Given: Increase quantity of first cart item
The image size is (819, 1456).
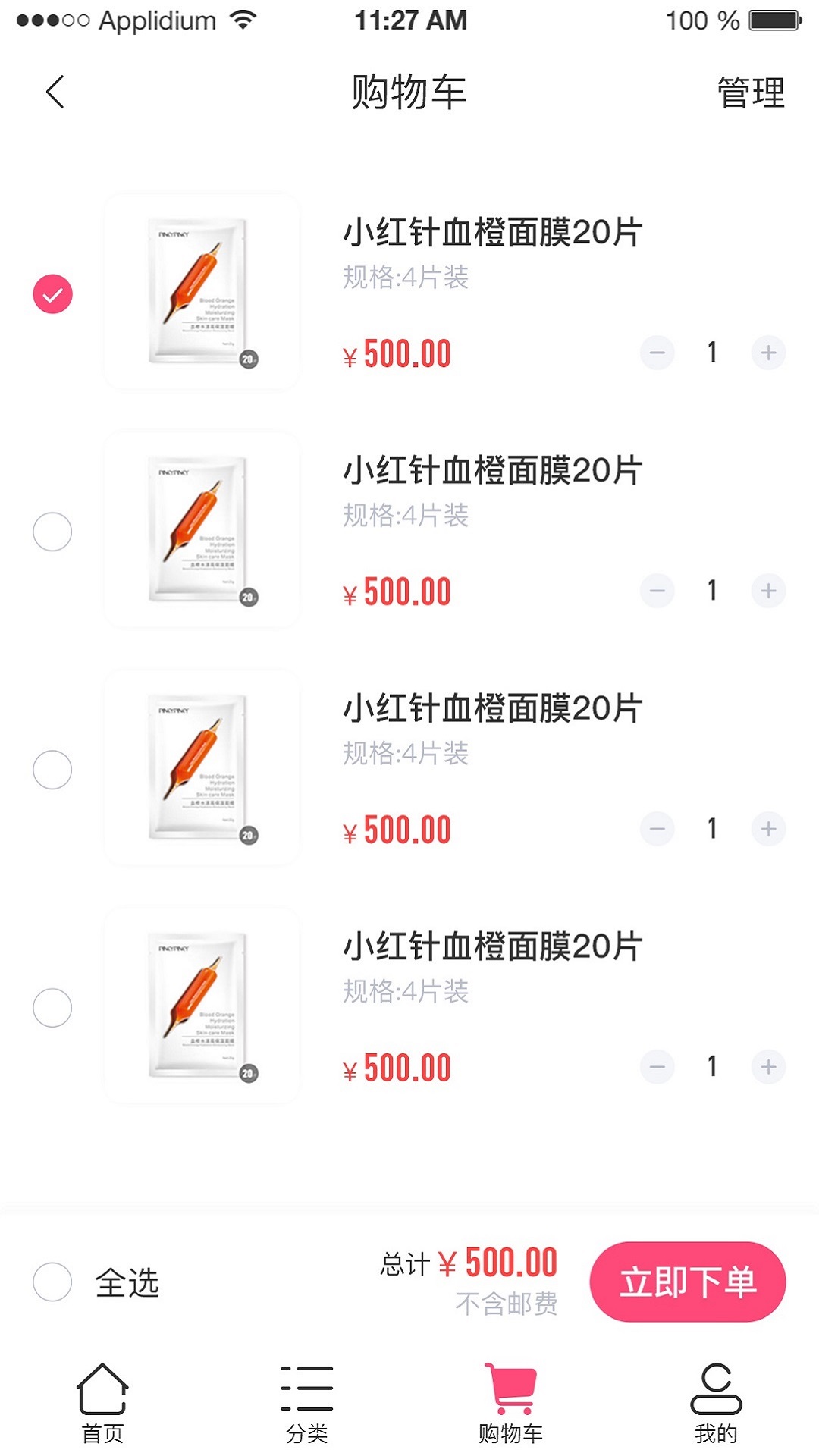Looking at the screenshot, I should pyautogui.click(x=768, y=353).
